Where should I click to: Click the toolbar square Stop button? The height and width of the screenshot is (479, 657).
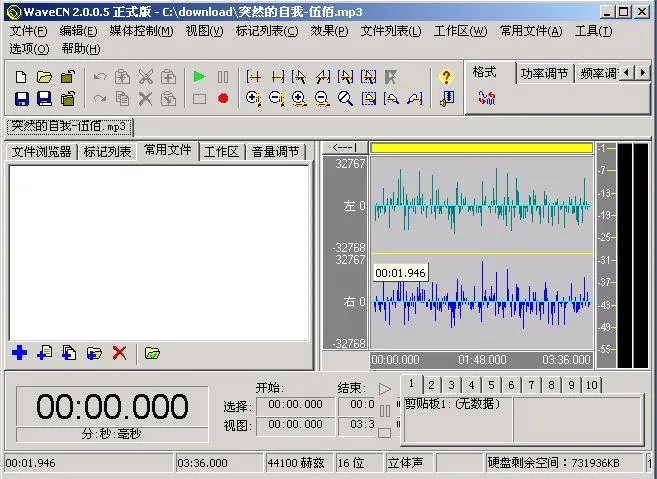pos(199,99)
